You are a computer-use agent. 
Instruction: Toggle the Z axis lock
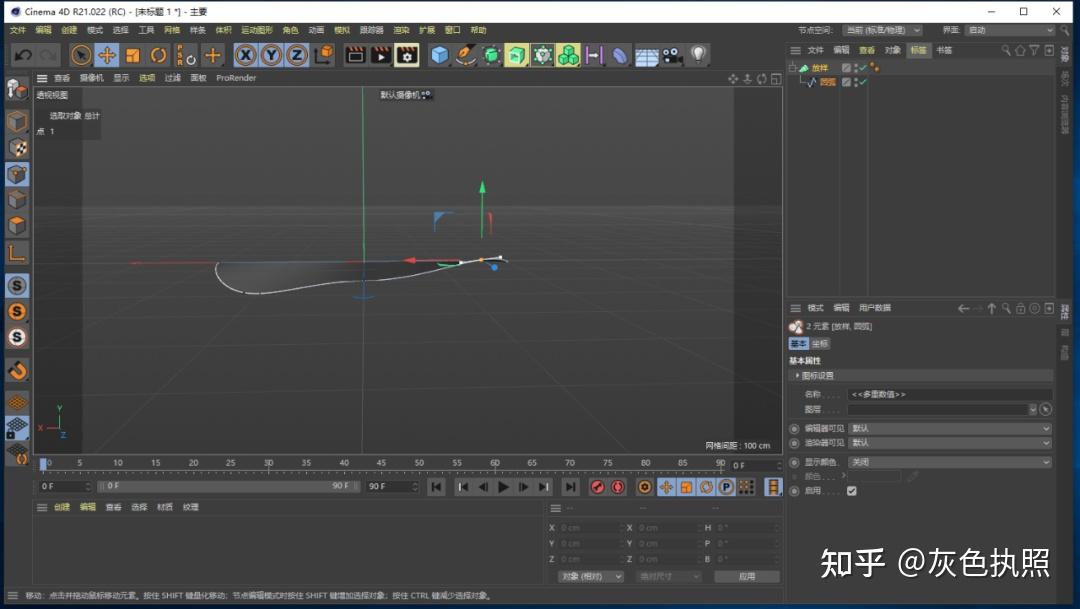point(297,55)
